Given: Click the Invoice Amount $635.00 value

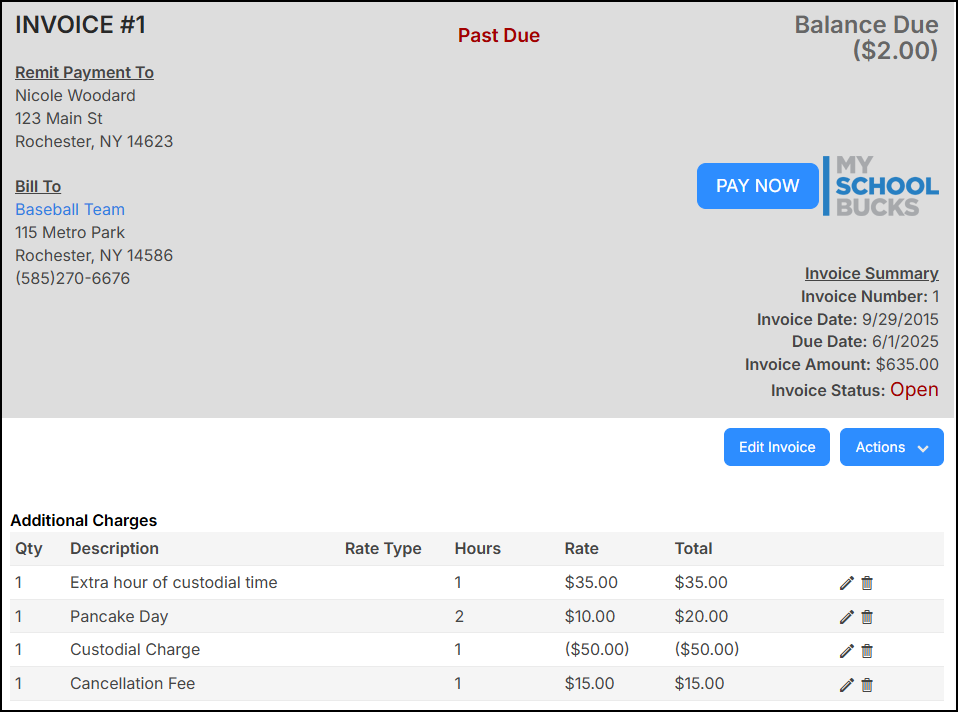Looking at the screenshot, I should click(907, 364).
